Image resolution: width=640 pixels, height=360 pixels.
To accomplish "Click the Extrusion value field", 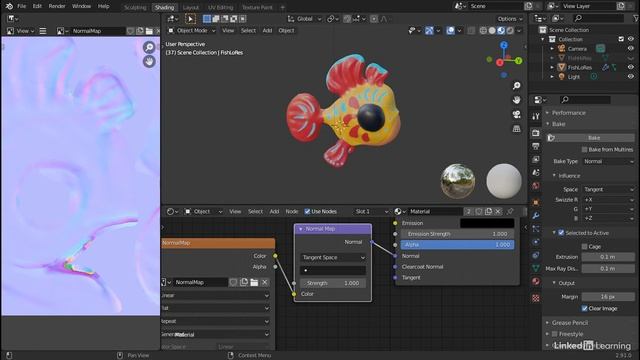I will click(608, 257).
